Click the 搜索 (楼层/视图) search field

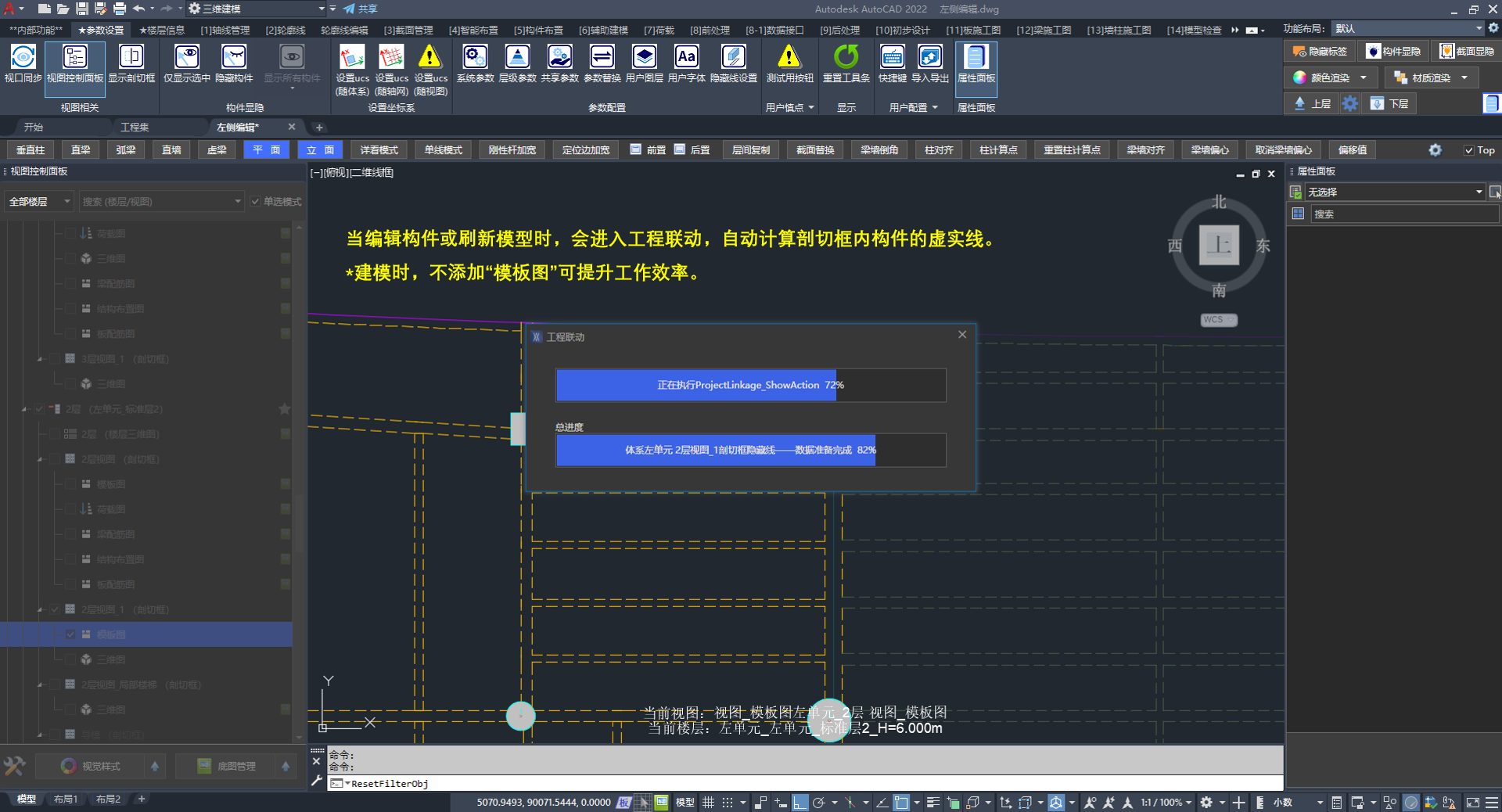point(160,202)
